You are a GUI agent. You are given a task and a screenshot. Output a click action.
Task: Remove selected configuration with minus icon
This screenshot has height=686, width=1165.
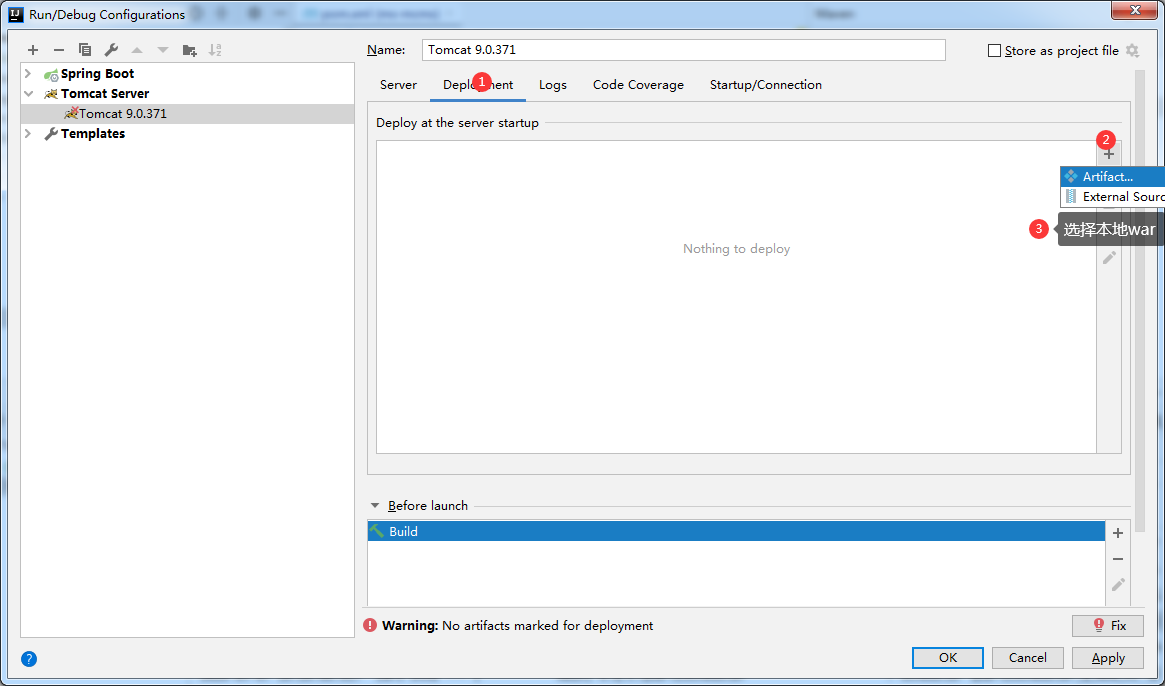coord(59,50)
